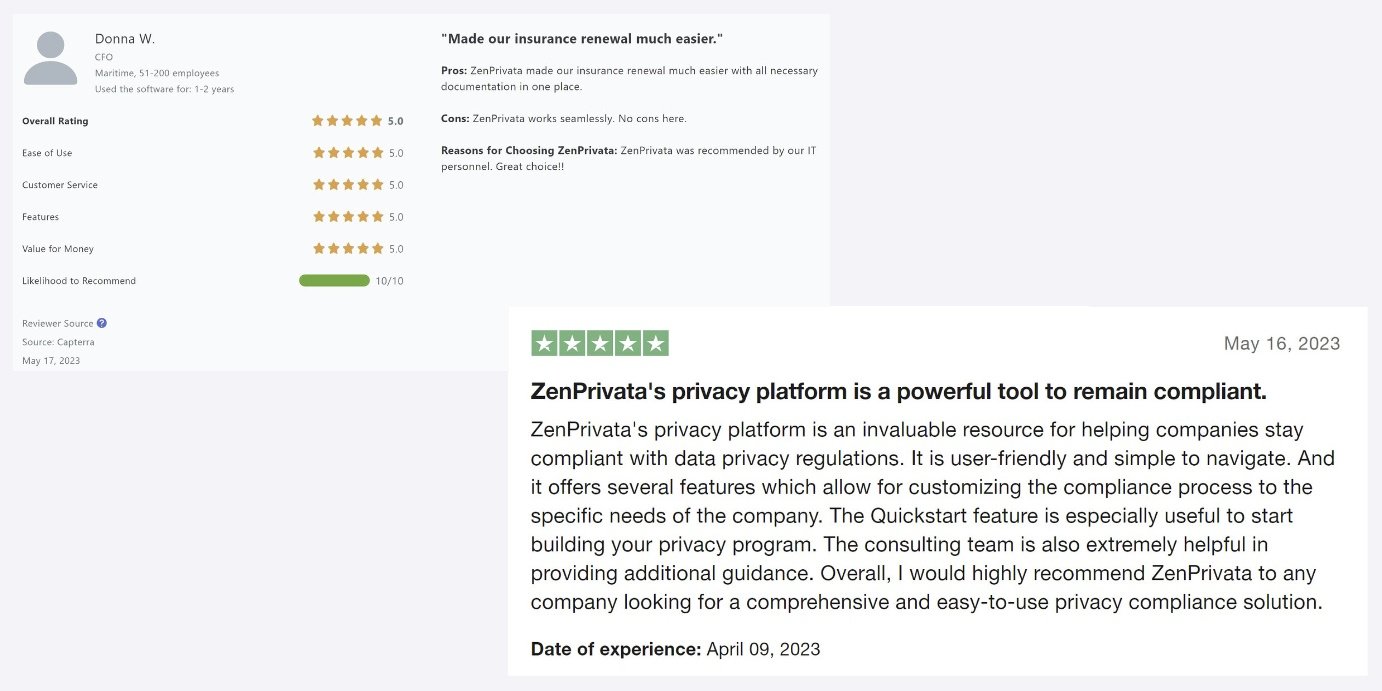
Task: Click the "Reasons for Choosing ZenPrivata" text
Action: click(x=528, y=150)
